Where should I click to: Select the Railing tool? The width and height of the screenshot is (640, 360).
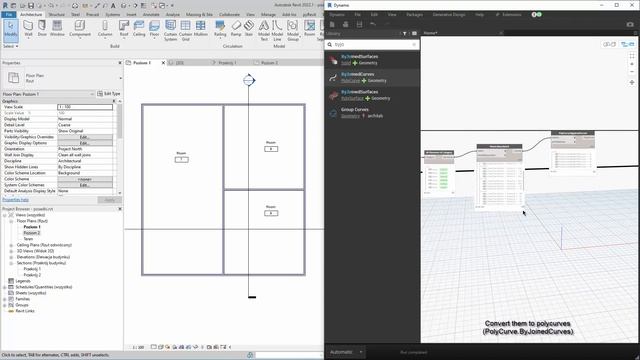pos(220,29)
